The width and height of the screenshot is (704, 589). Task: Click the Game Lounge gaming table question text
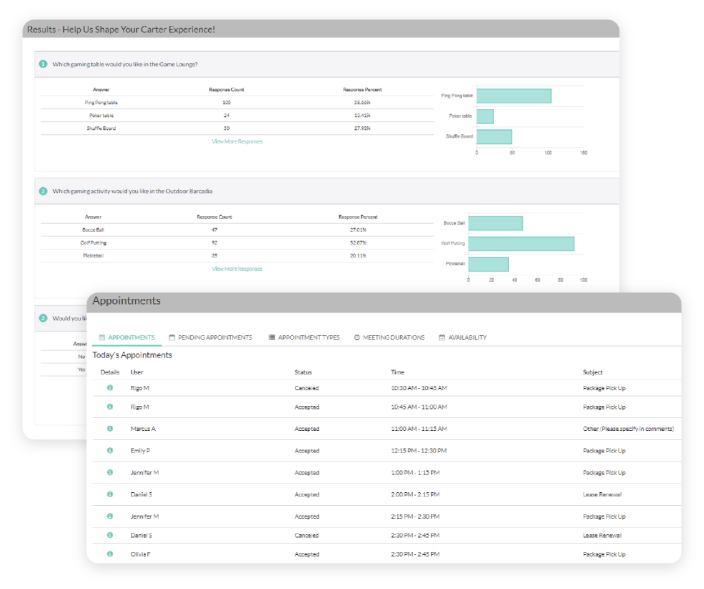coord(125,64)
